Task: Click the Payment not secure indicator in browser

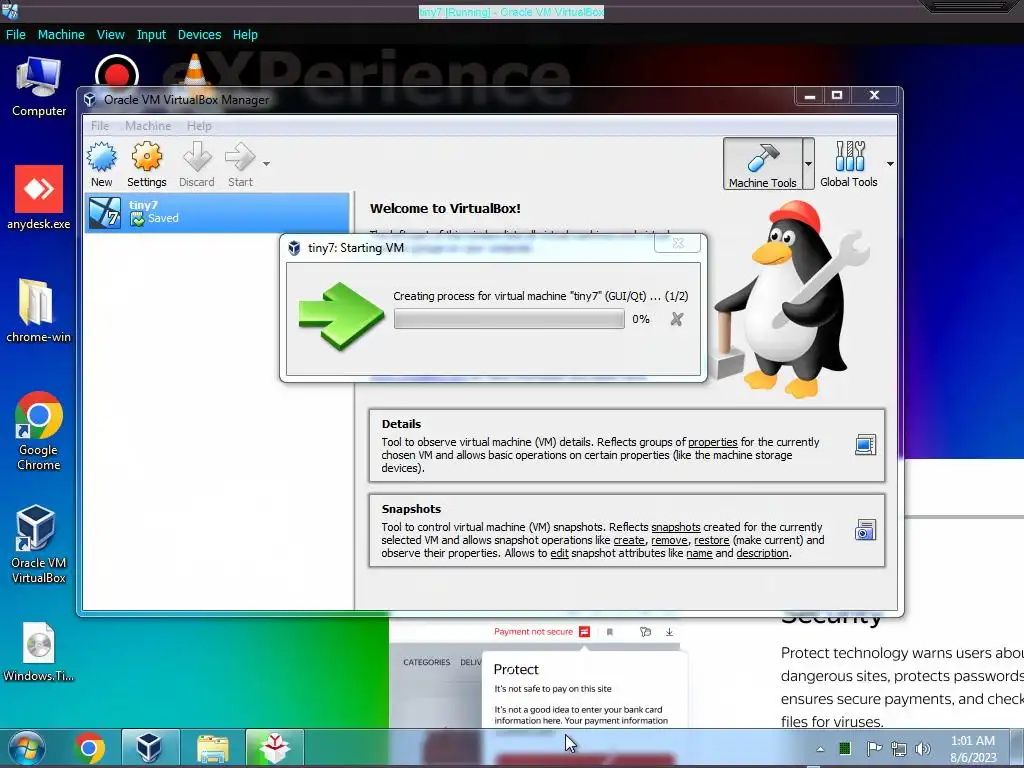Action: tap(541, 632)
